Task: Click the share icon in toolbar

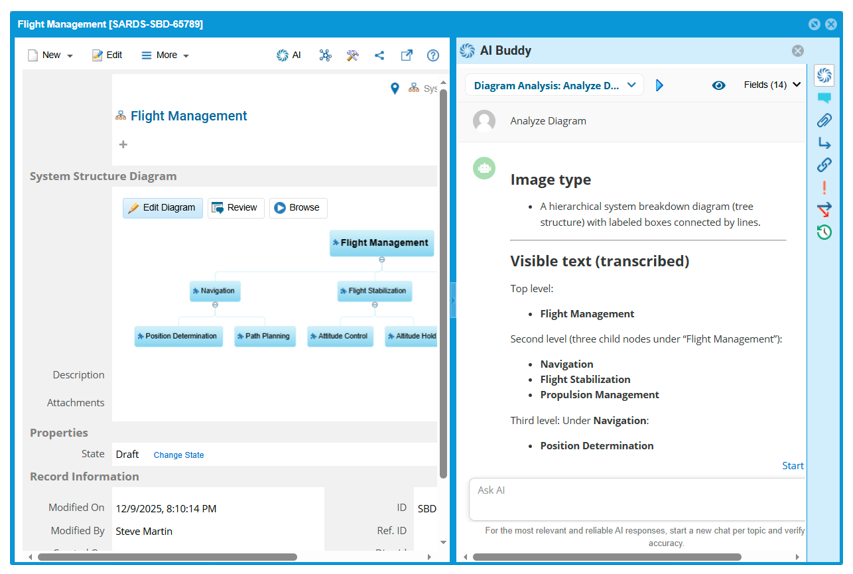Action: point(379,55)
